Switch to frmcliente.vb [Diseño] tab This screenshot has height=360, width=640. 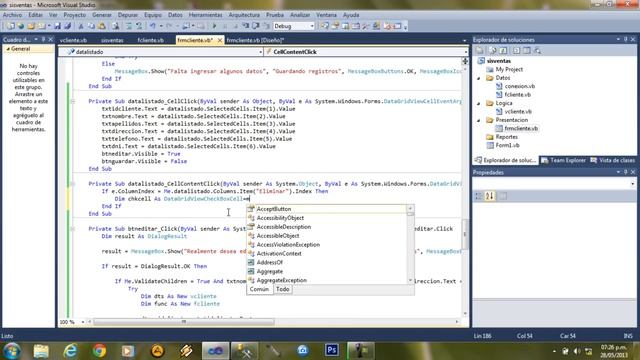tap(255, 40)
